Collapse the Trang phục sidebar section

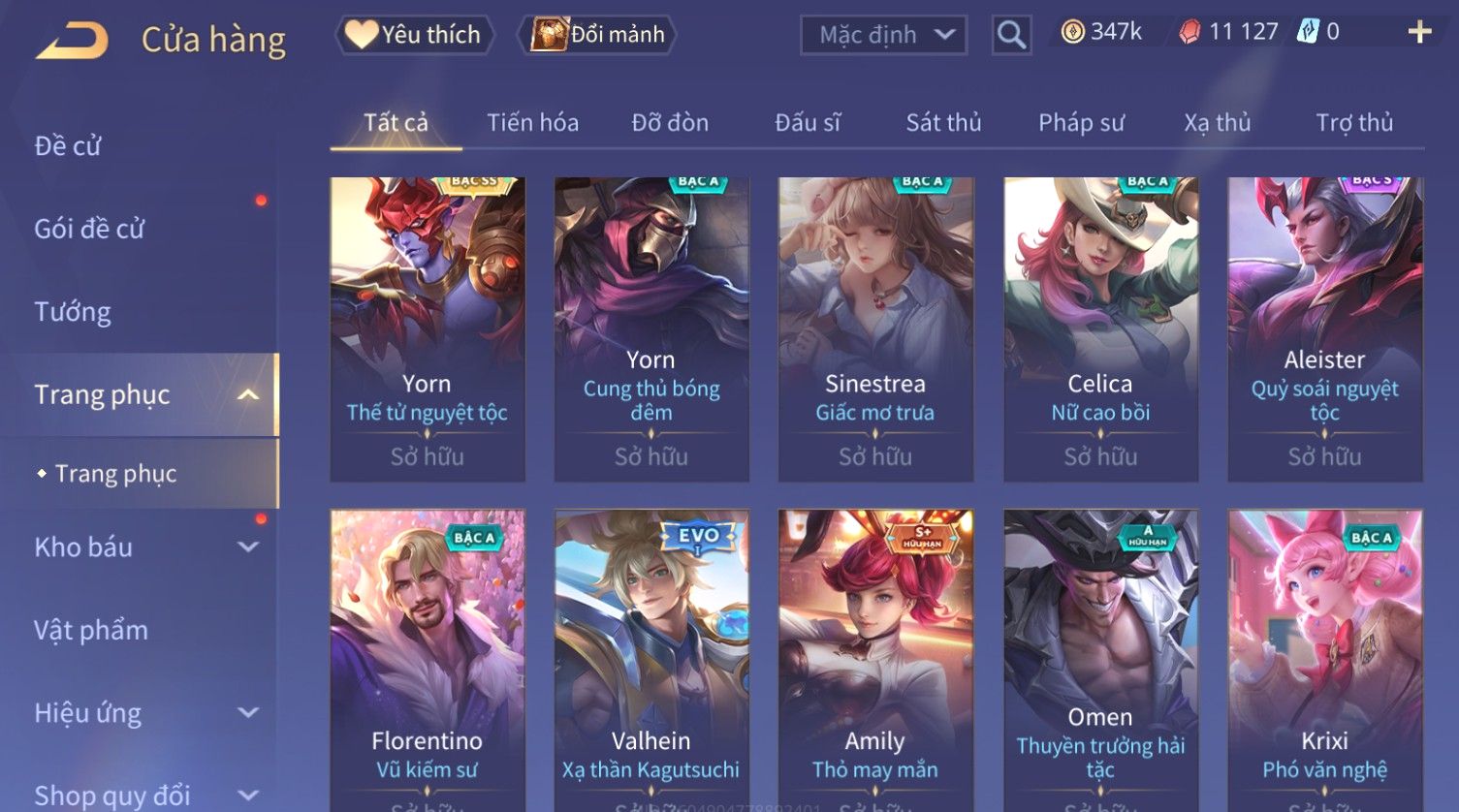(248, 394)
